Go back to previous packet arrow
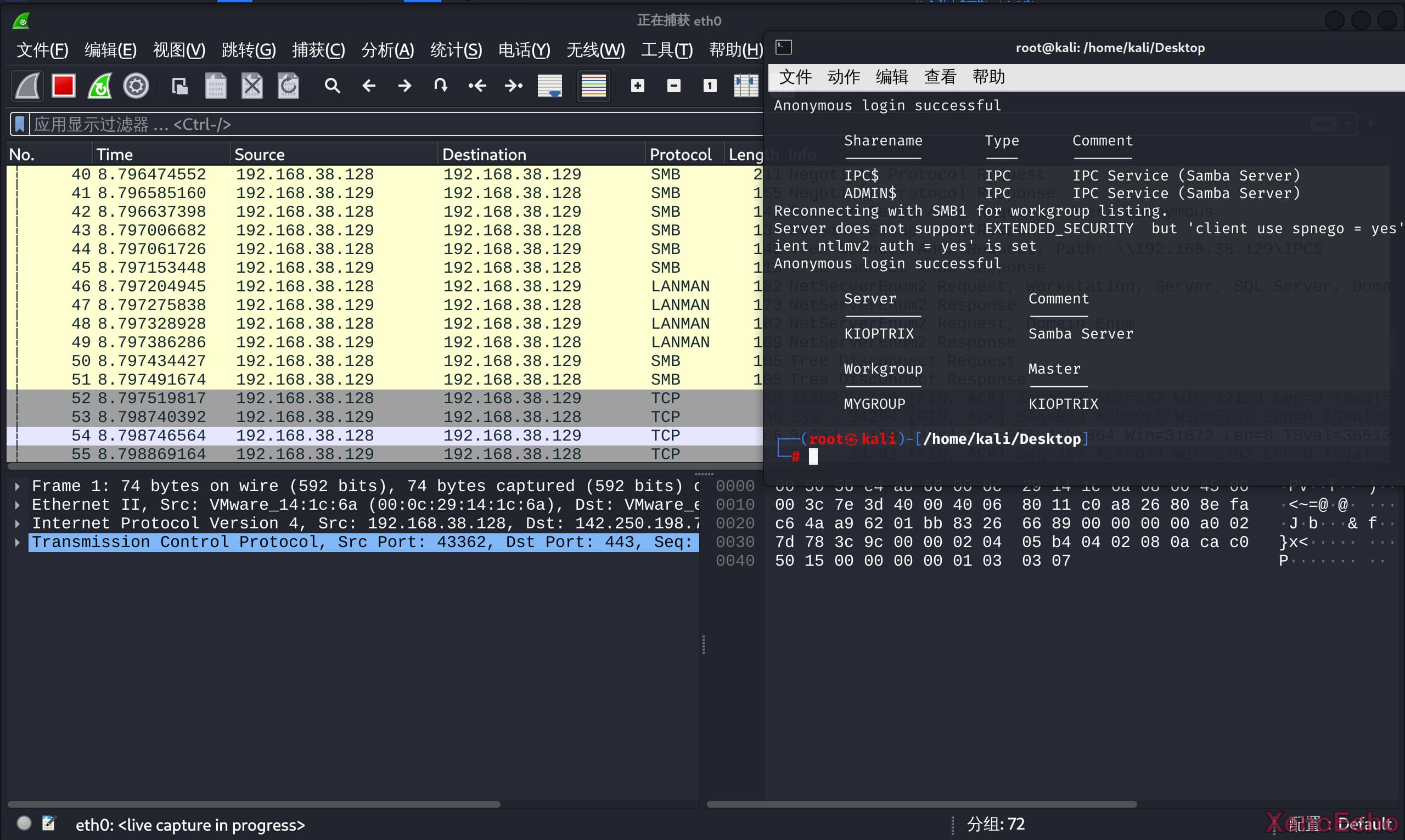This screenshot has width=1405, height=840. pyautogui.click(x=368, y=86)
